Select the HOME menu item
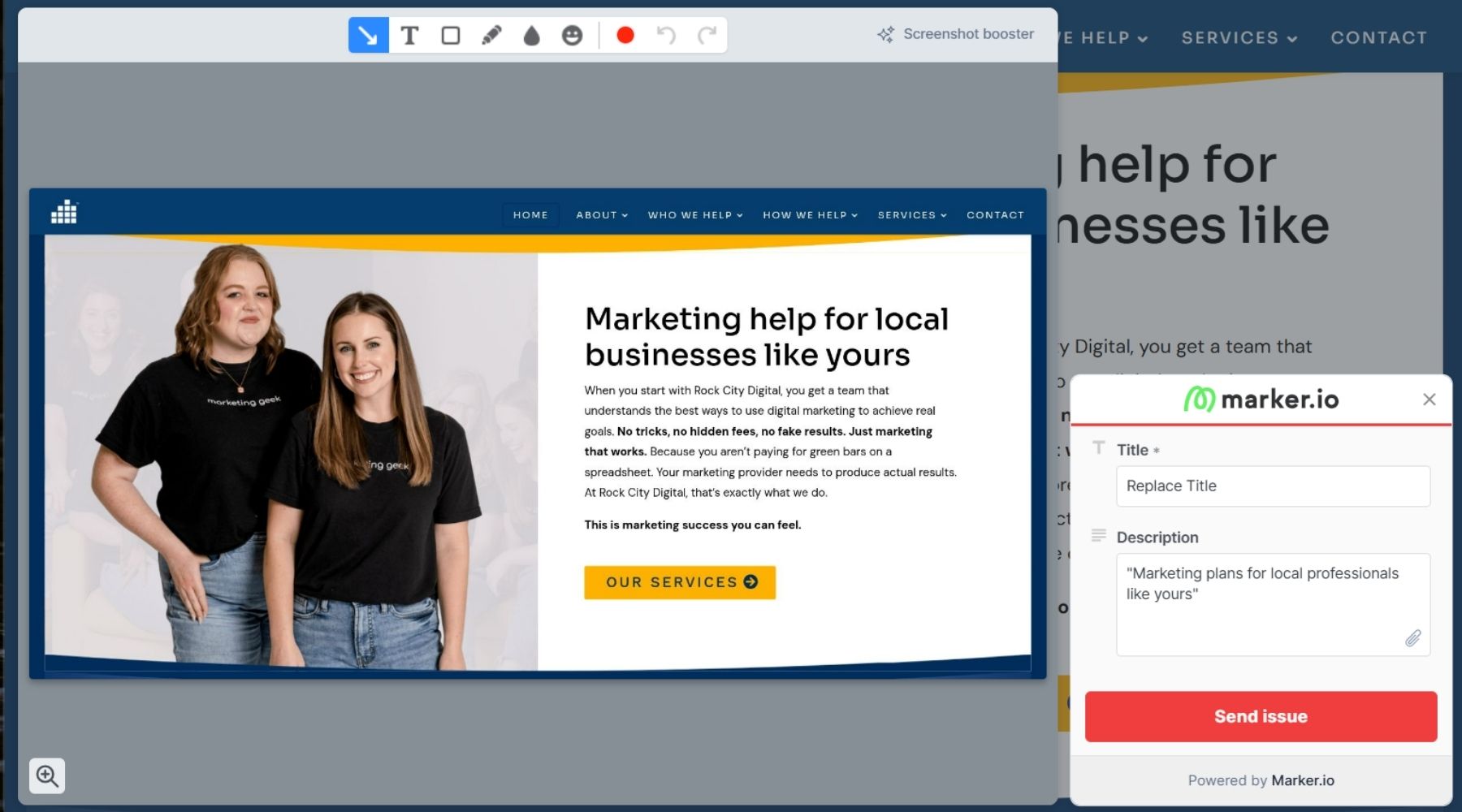 530,214
